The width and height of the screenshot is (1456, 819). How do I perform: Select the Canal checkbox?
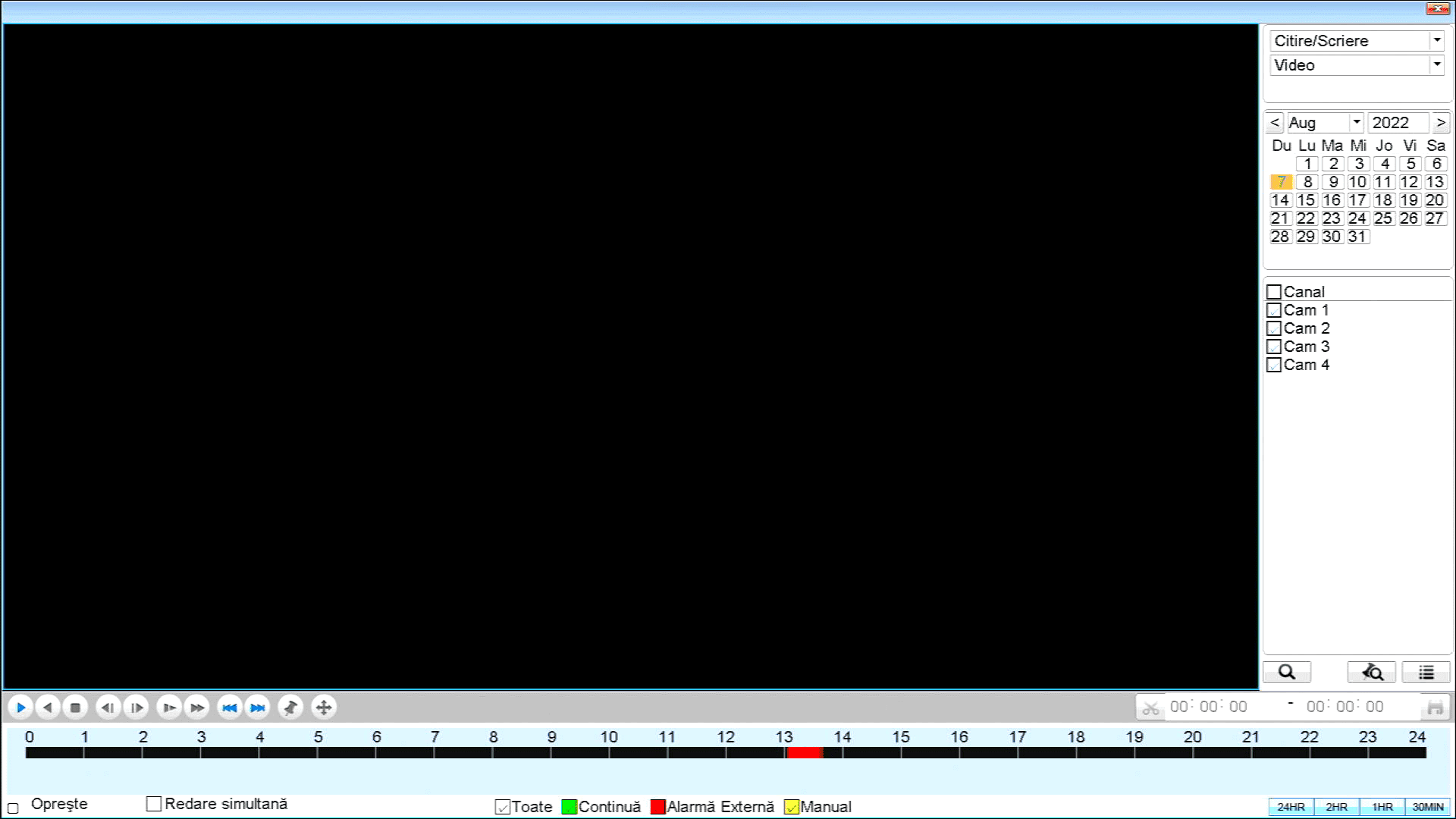click(1274, 291)
